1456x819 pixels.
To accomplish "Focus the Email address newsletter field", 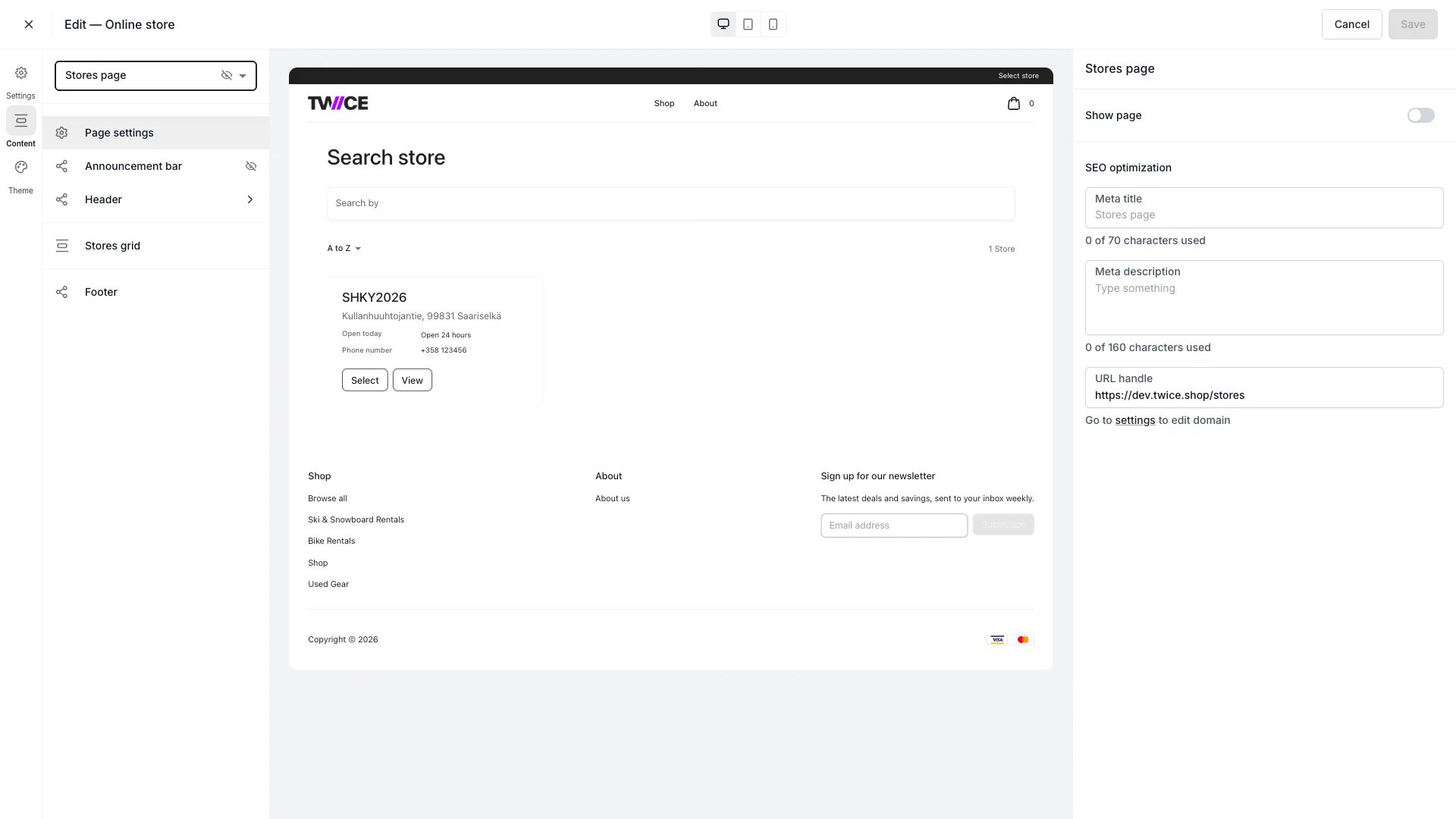I will [x=893, y=526].
